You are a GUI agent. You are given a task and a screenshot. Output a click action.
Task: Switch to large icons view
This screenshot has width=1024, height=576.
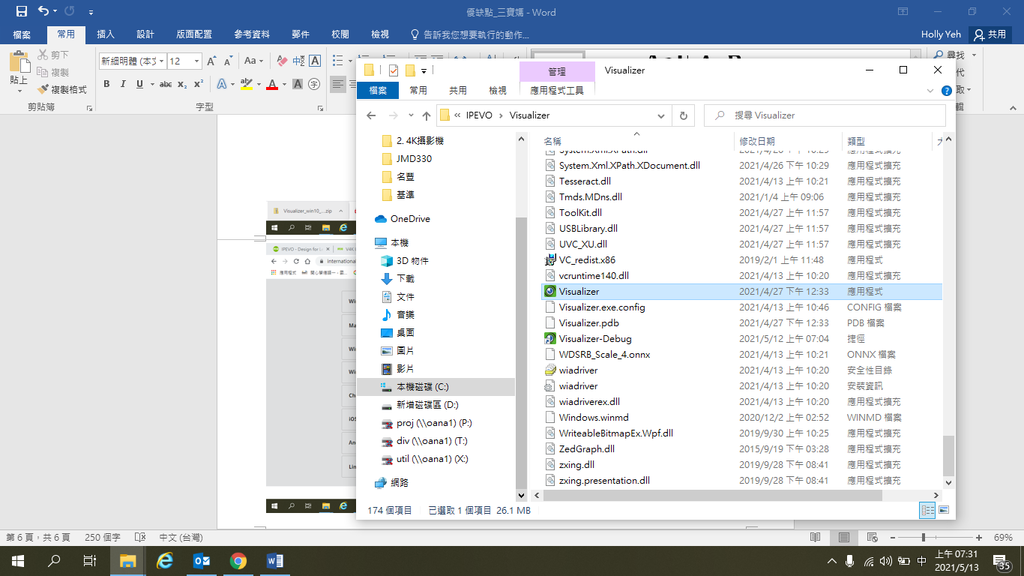point(944,511)
